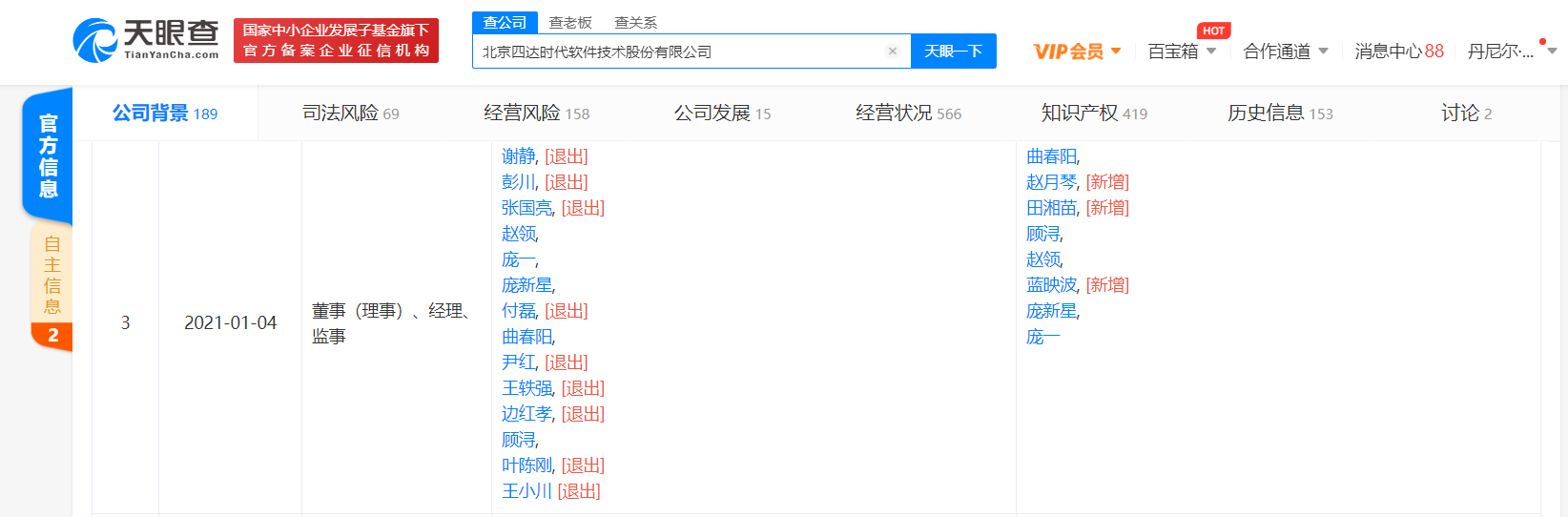Screen dimensions: 1568x517
Task: Select the 官方信息 side tab
Action: (x=48, y=155)
